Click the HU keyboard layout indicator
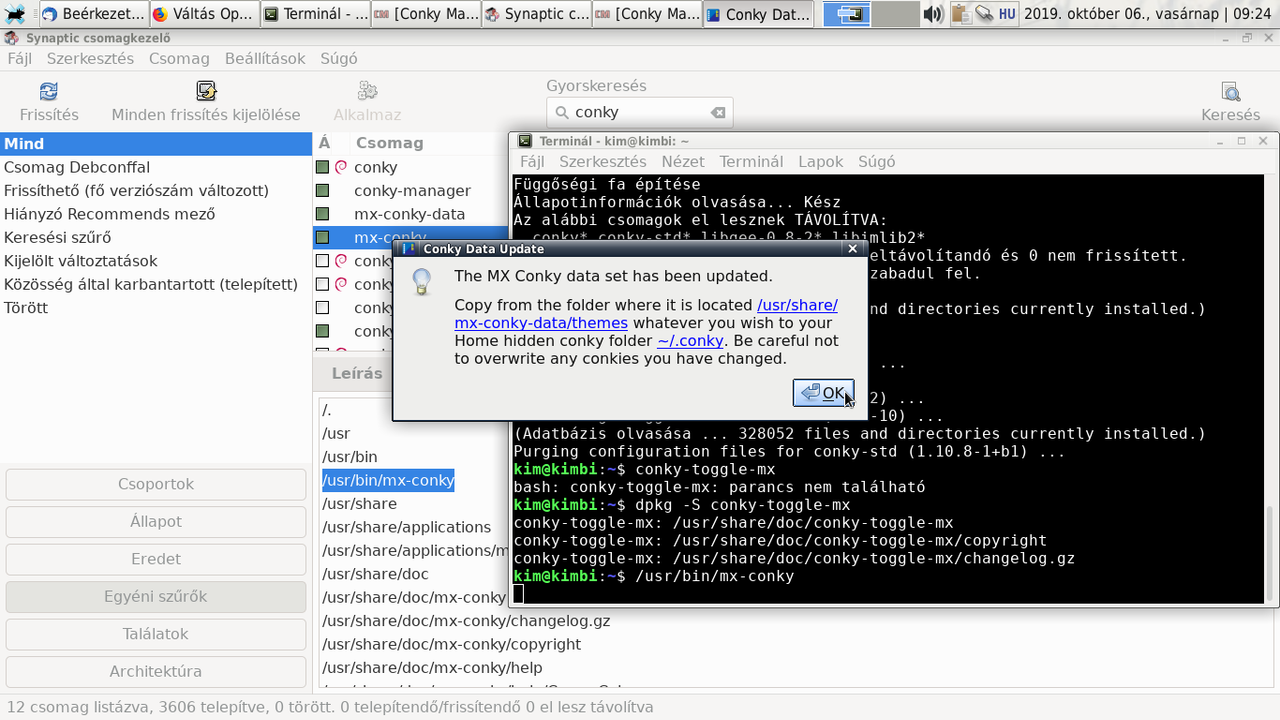 pyautogui.click(x=1008, y=14)
